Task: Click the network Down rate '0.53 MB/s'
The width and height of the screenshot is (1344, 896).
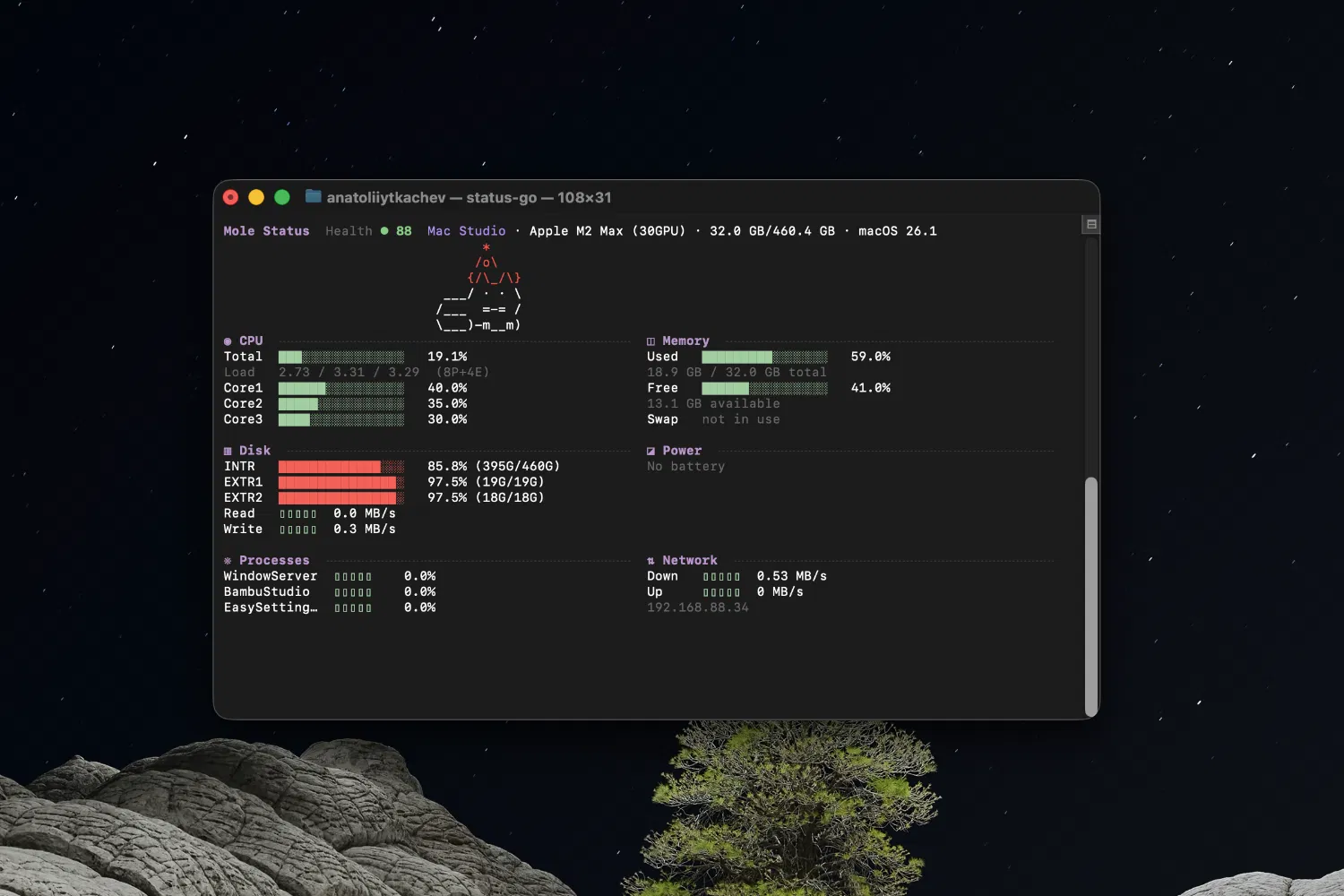Action: pos(791,576)
